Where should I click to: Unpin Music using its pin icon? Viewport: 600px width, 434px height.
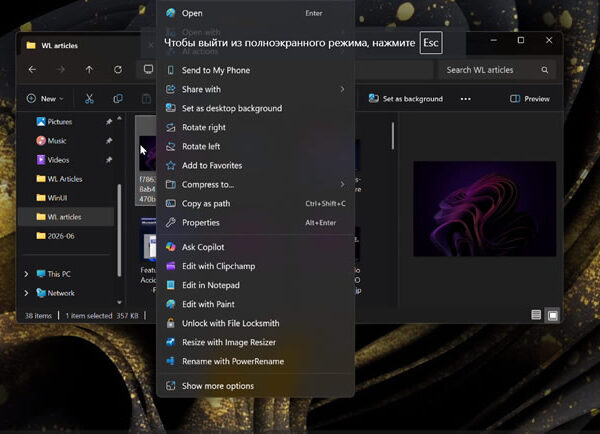[109, 141]
